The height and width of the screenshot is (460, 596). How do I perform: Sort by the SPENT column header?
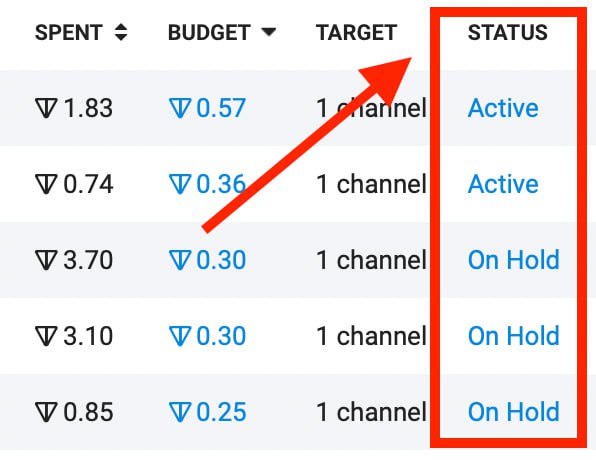pos(69,32)
